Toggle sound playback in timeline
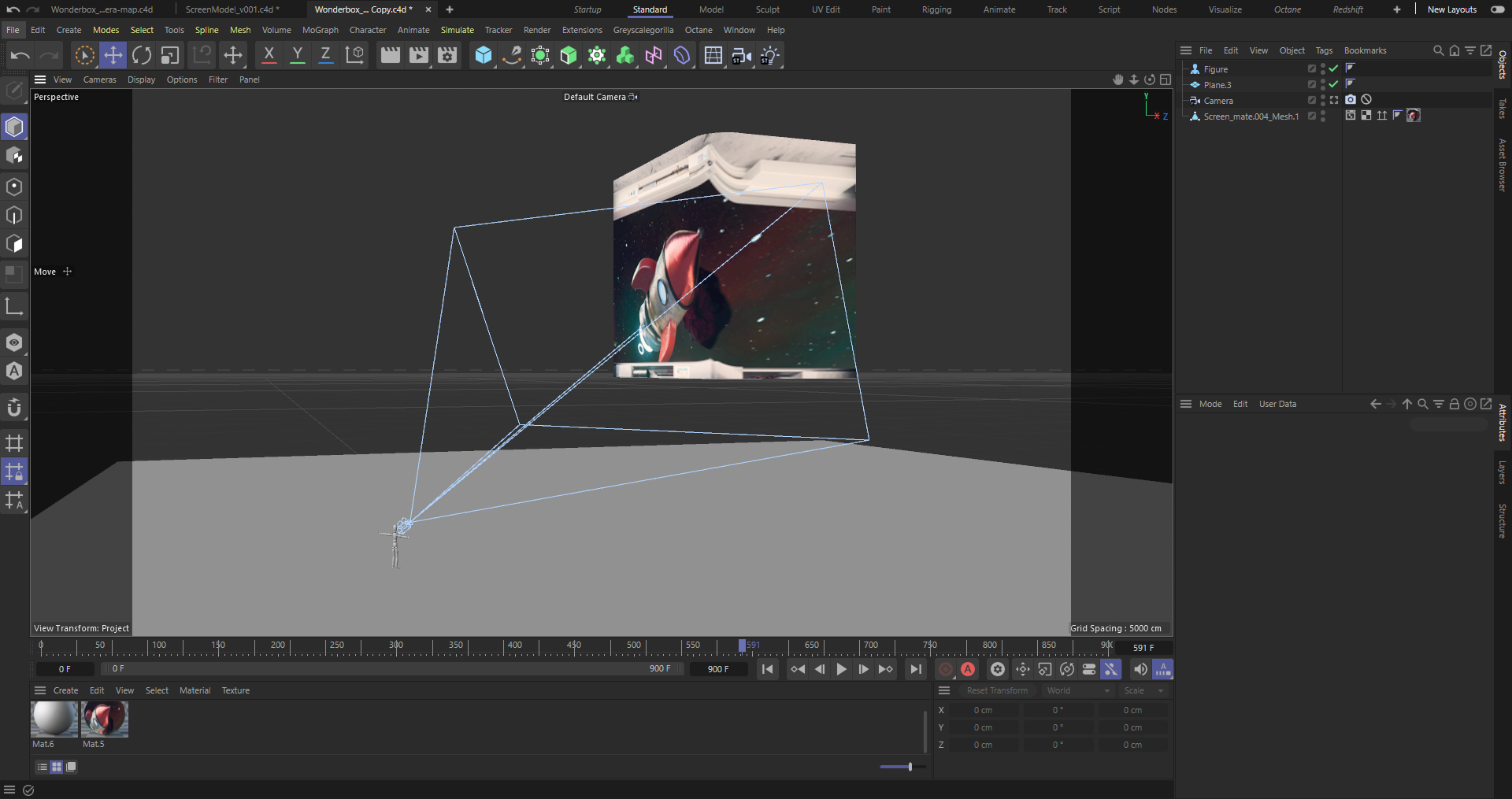This screenshot has width=1512, height=799. 1140,669
